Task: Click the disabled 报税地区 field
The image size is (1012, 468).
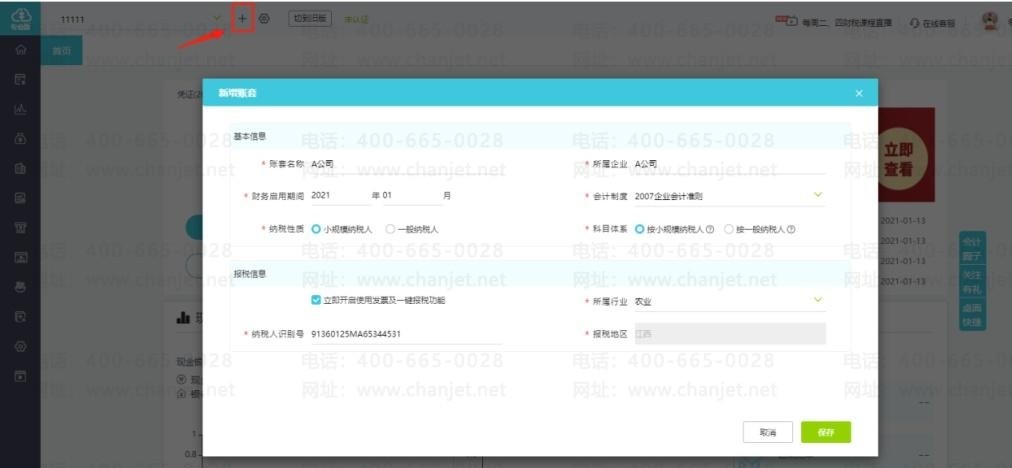Action: click(730, 334)
